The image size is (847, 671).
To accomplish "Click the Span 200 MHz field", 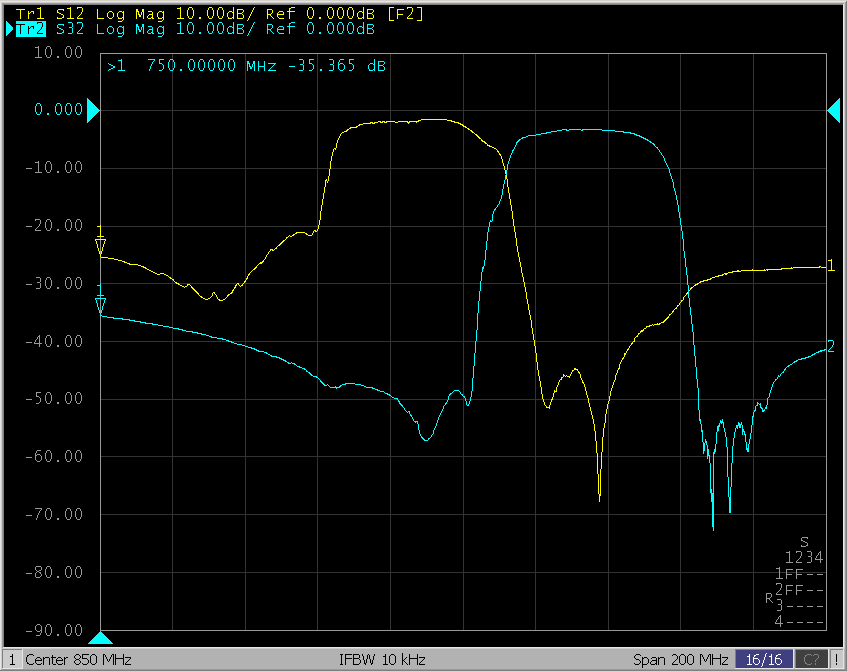I will (680, 660).
